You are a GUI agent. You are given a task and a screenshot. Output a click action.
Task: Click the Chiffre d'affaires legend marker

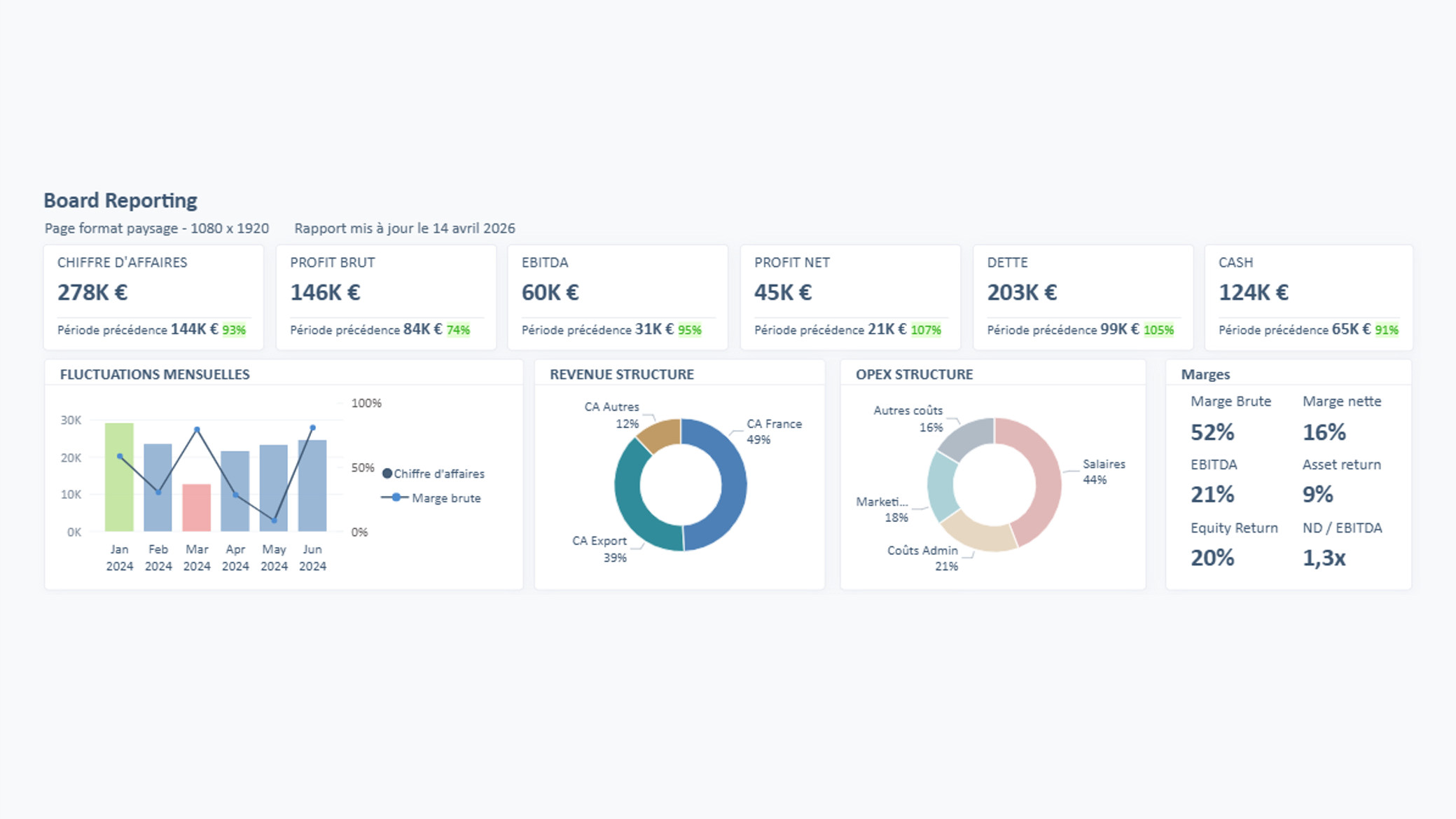387,474
